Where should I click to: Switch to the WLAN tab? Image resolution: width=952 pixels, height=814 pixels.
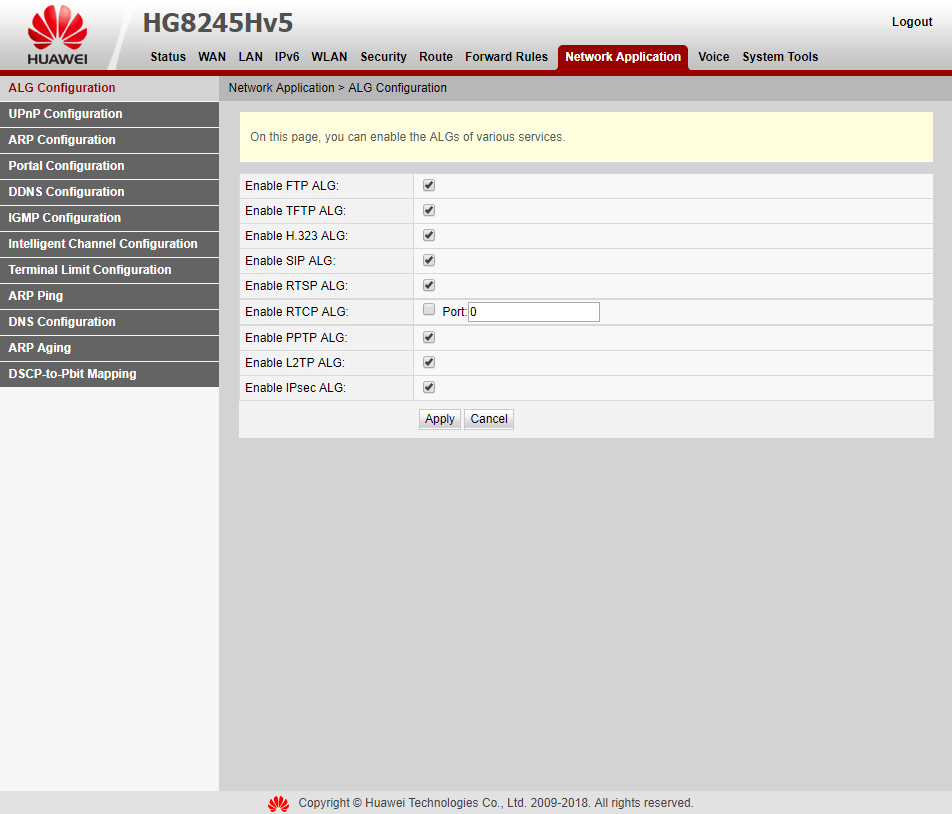(x=329, y=57)
